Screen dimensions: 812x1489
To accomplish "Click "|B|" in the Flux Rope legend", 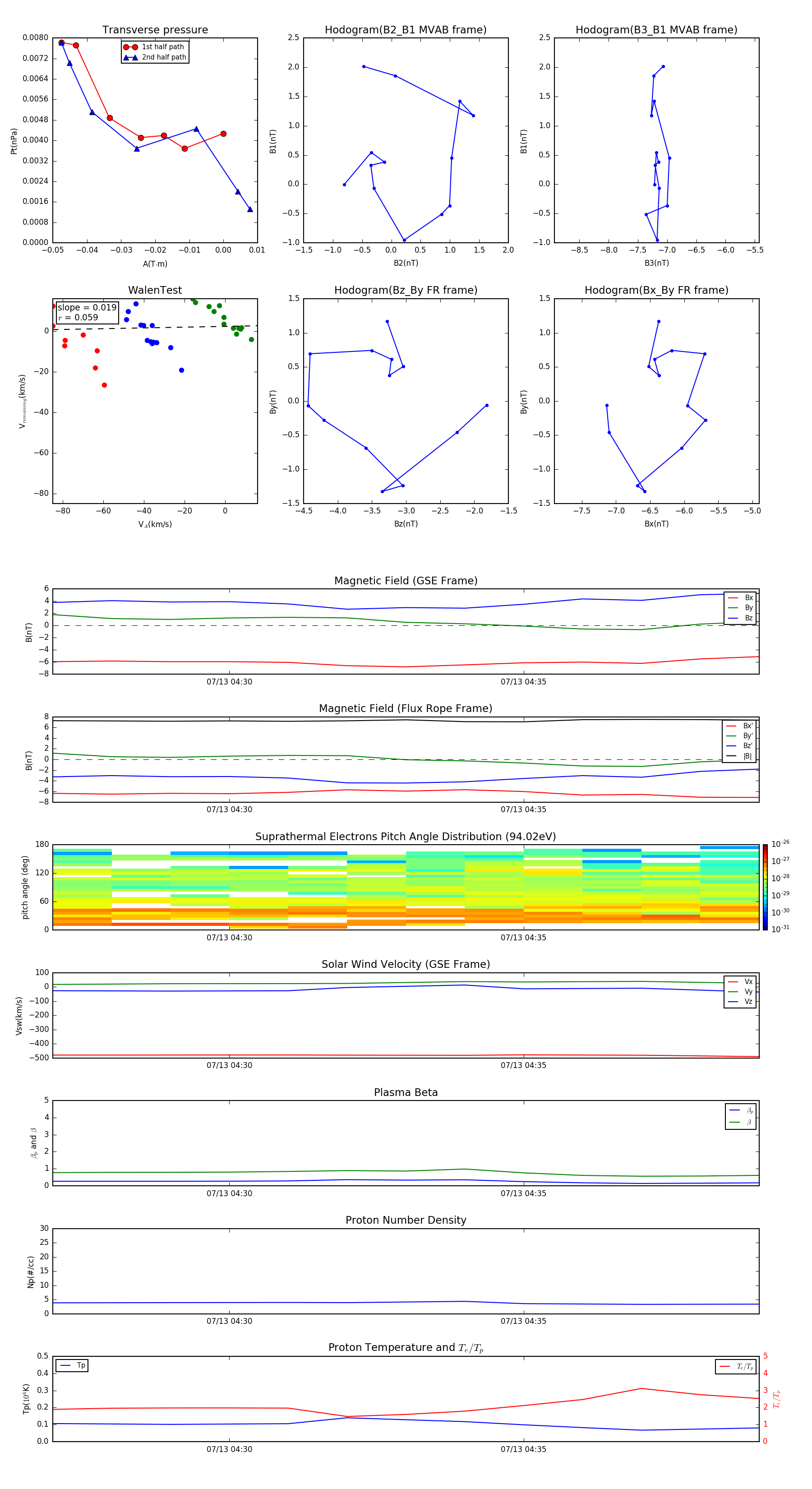I will point(747,756).
